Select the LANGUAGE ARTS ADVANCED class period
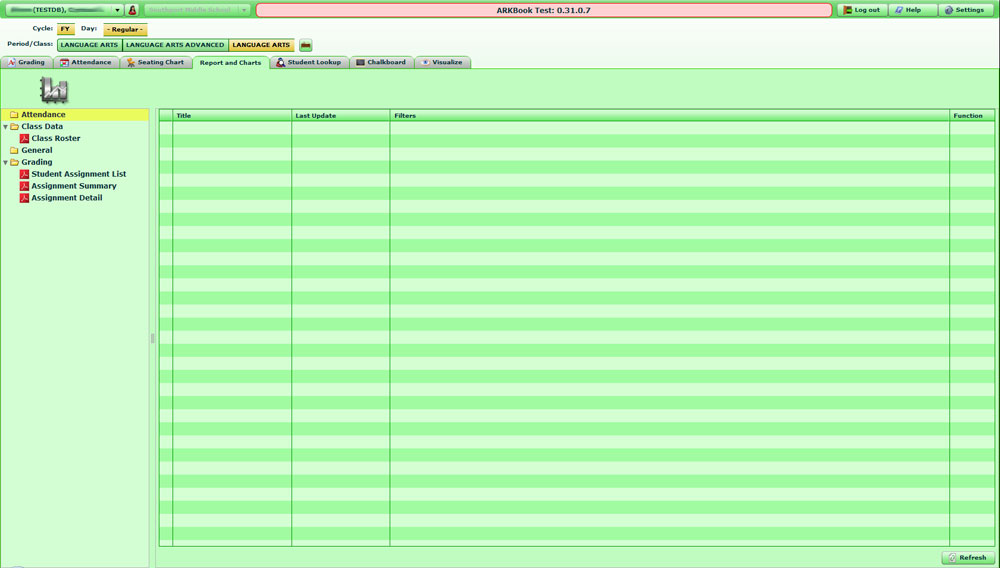The height and width of the screenshot is (568, 1000). tap(175, 45)
